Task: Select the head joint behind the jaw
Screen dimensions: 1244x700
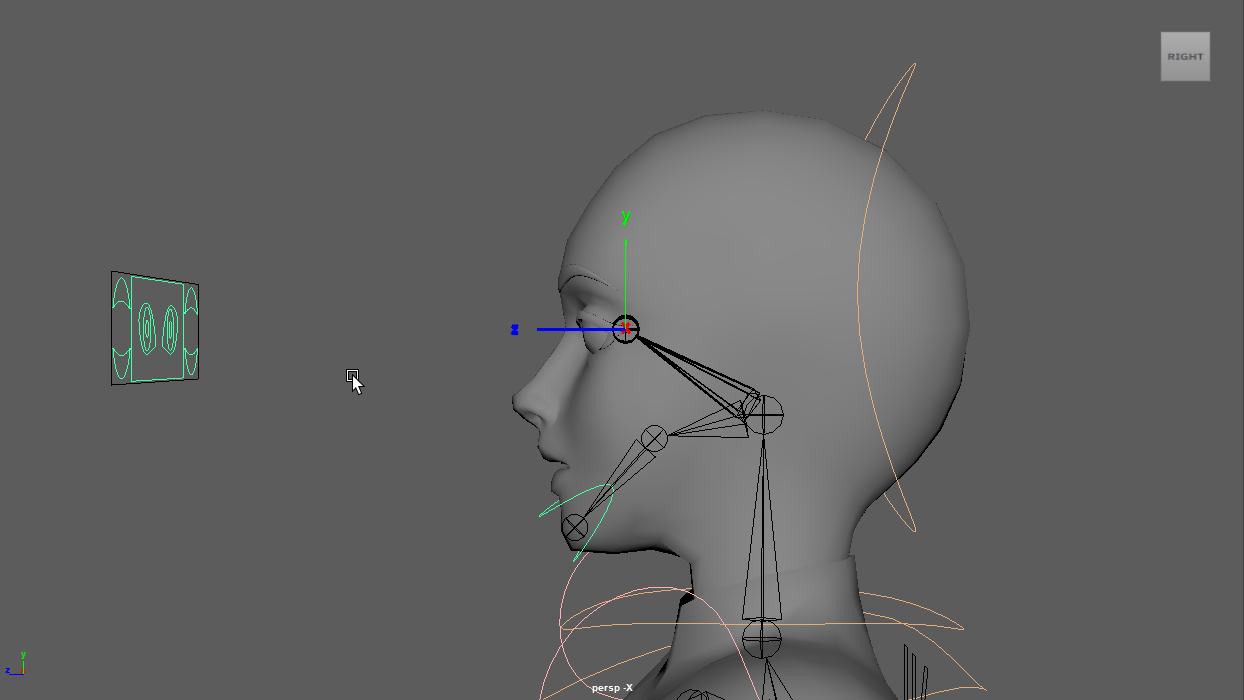Action: 765,414
